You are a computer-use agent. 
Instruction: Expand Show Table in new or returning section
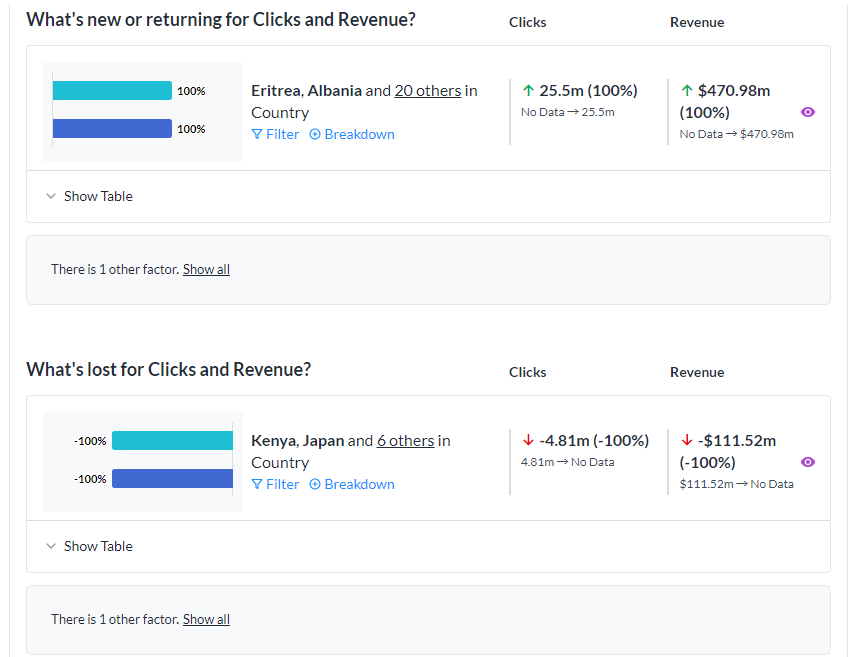pyautogui.click(x=90, y=196)
